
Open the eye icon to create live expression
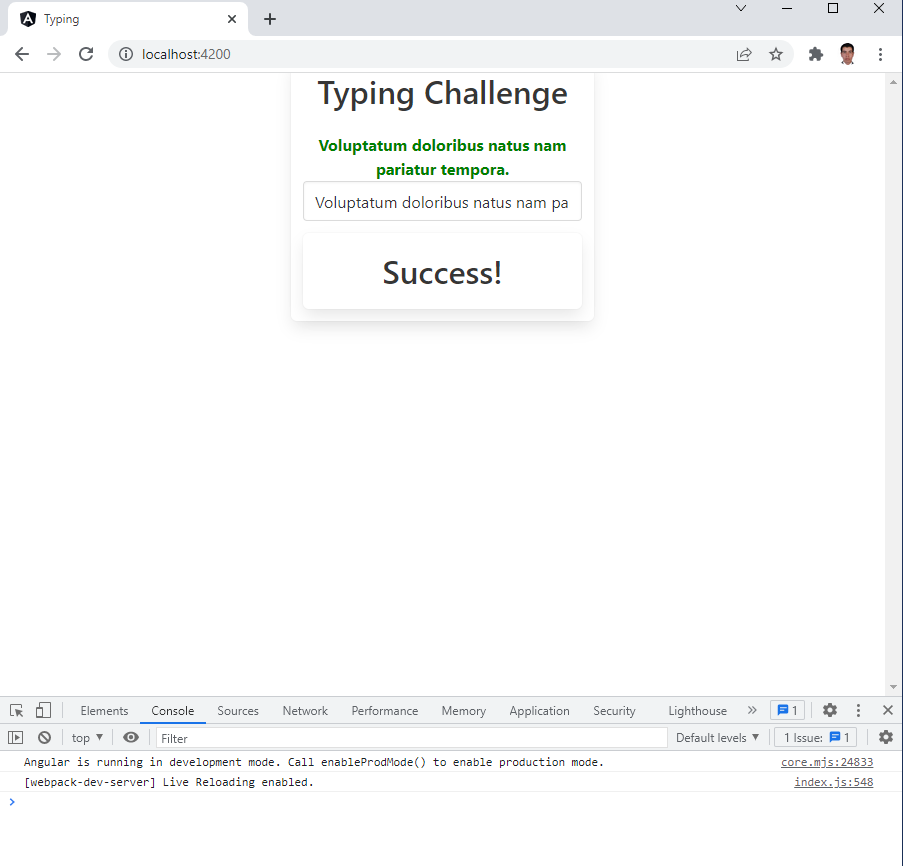130,737
